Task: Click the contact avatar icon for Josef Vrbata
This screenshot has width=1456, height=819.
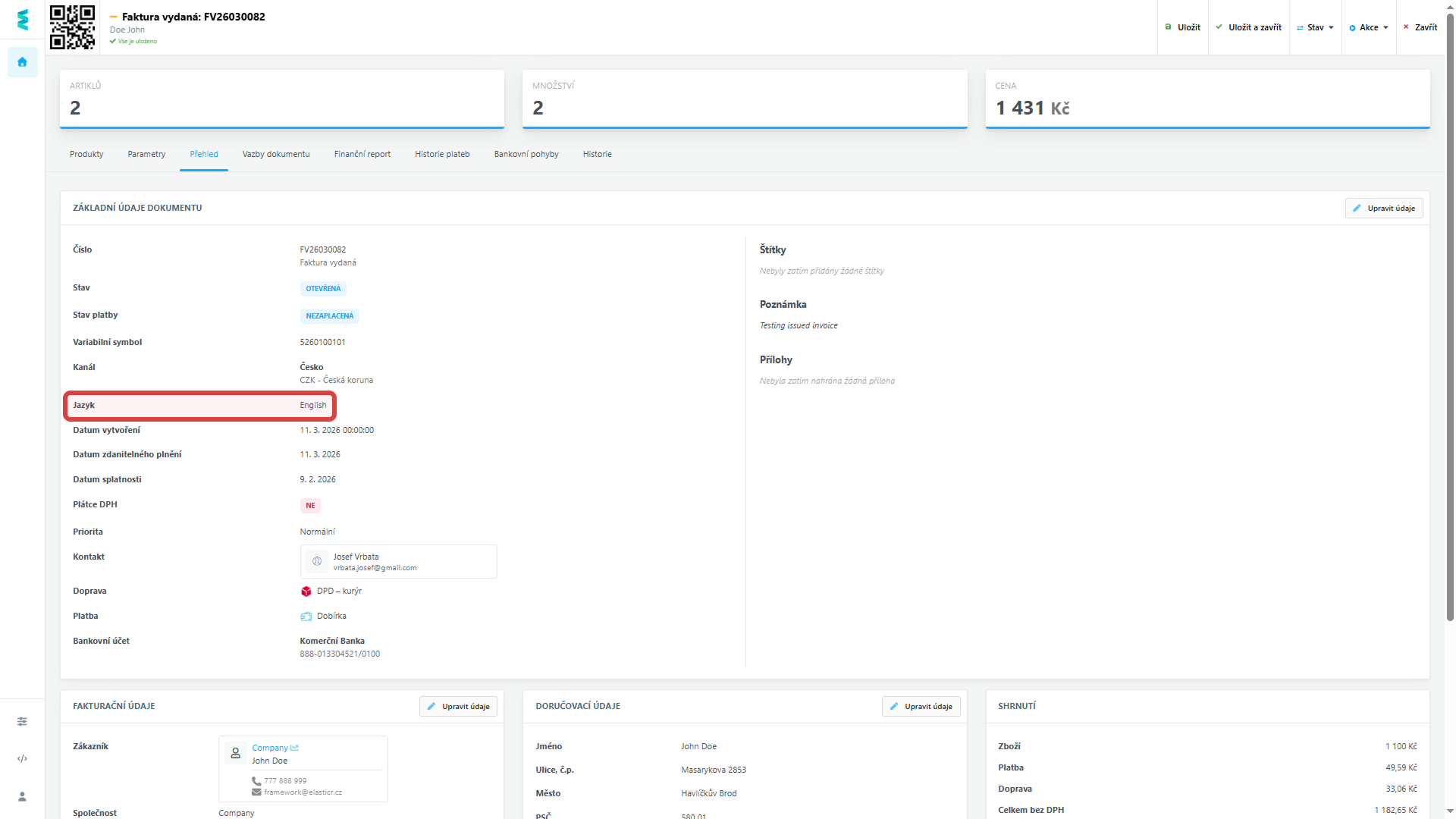Action: click(x=317, y=561)
